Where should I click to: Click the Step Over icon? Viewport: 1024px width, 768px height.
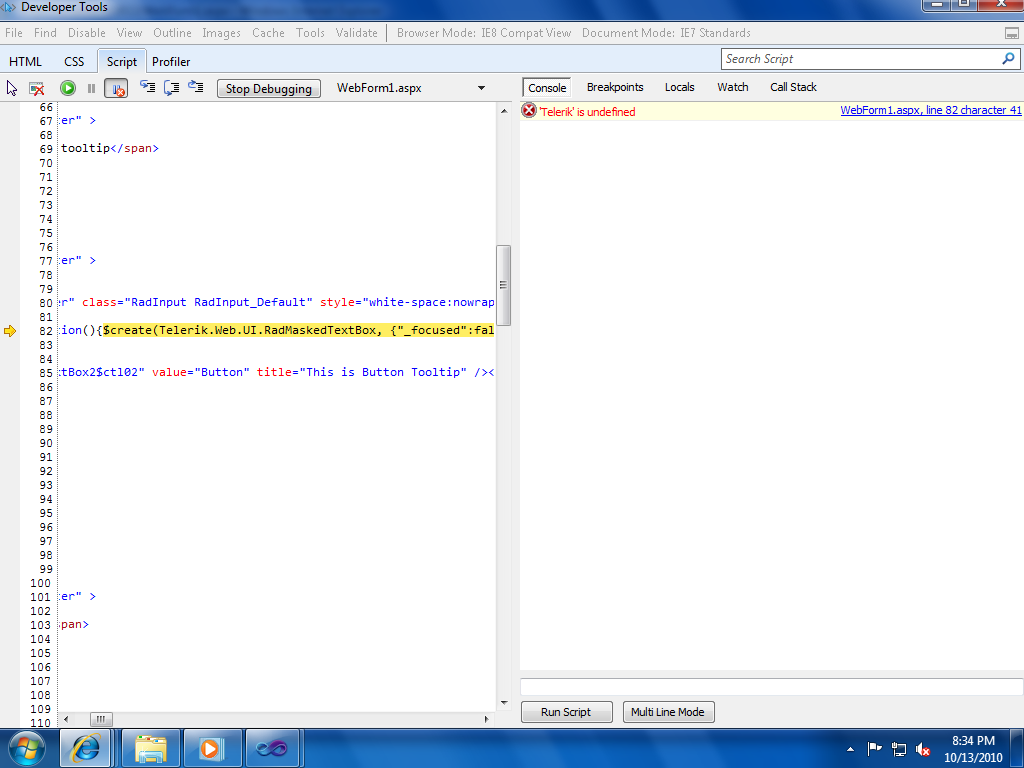[x=171, y=88]
